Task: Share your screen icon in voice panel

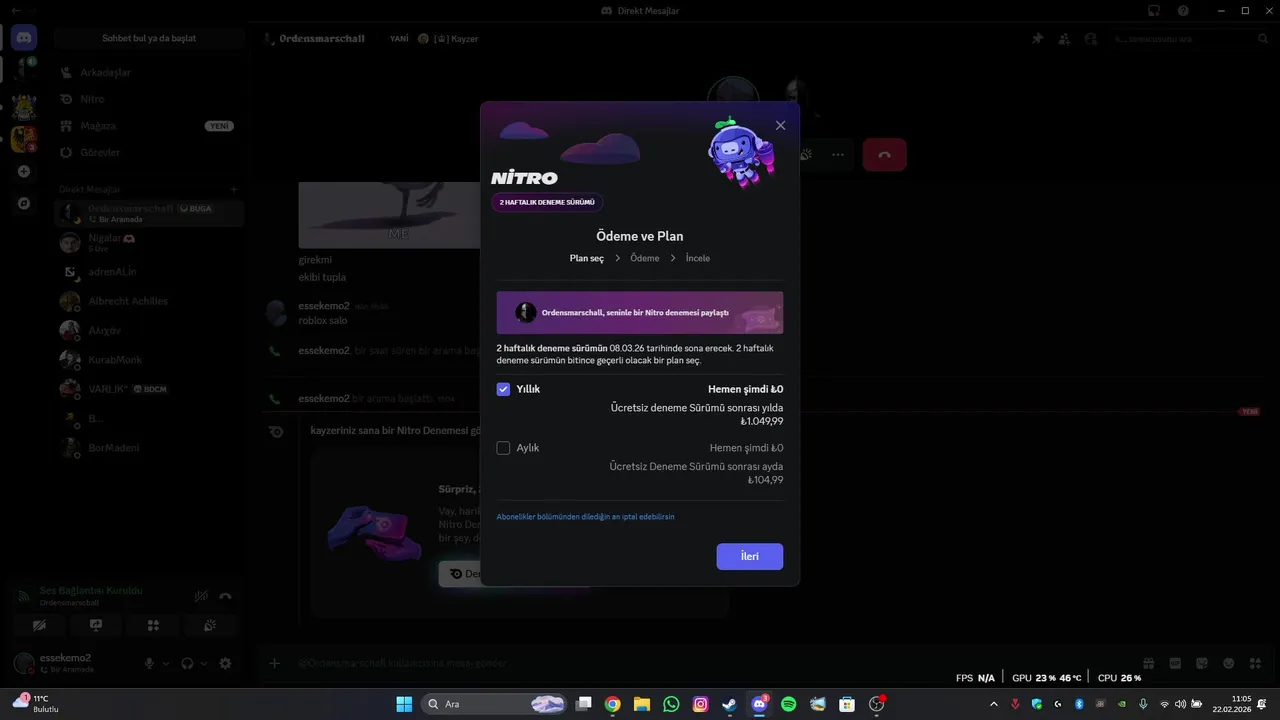Action: point(96,625)
